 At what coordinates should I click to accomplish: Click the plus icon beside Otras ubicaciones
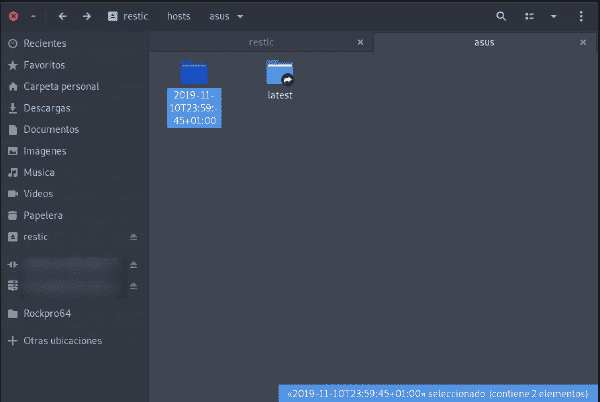tap(13, 340)
